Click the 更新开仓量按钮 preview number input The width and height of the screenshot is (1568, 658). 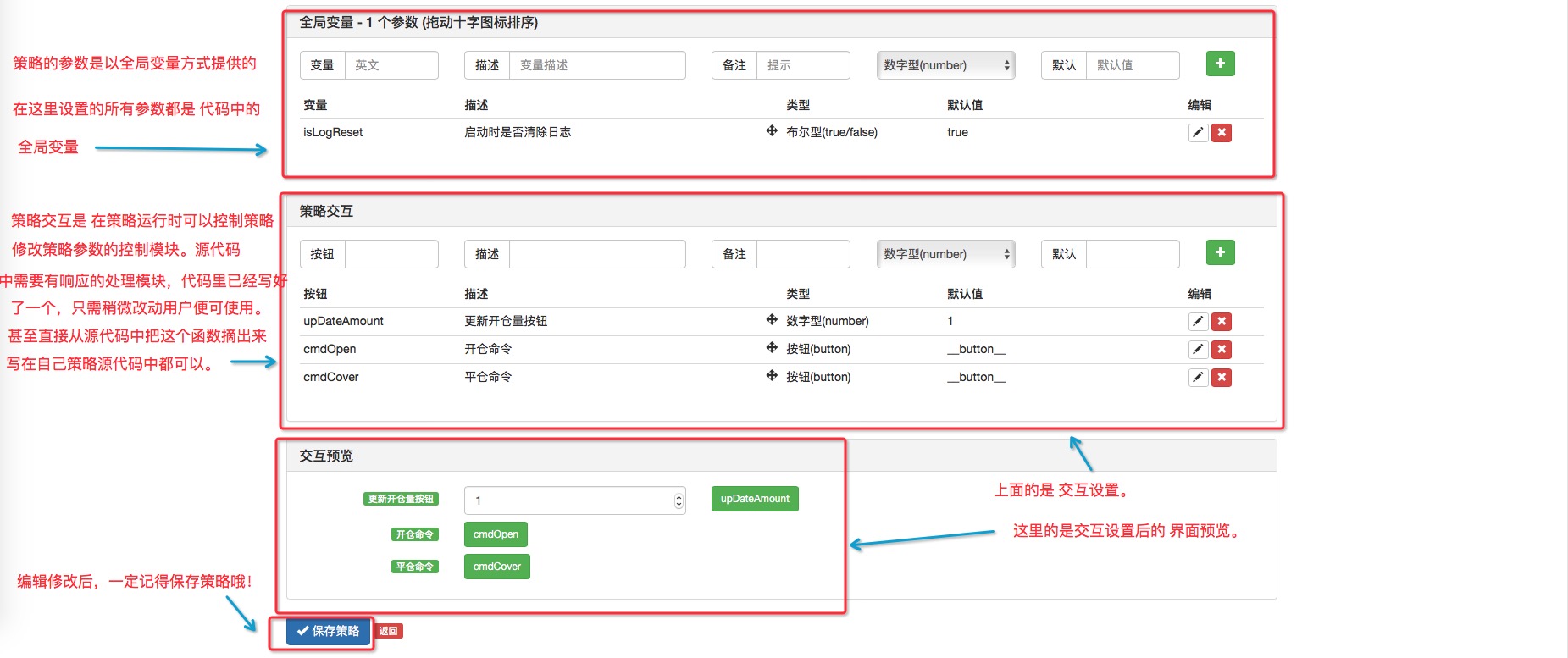pos(575,500)
